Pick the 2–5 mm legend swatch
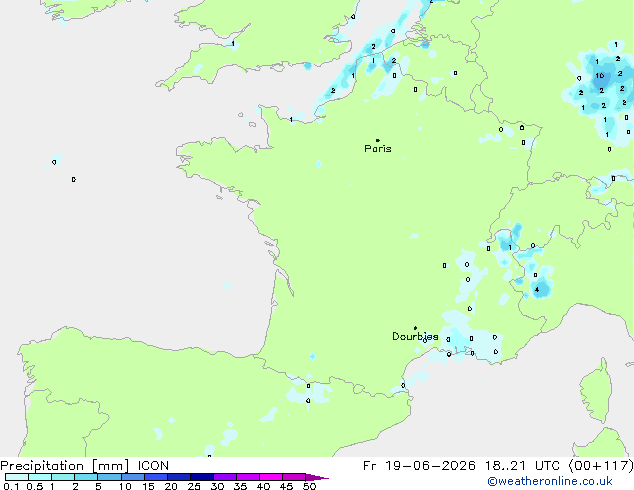 (x=86, y=477)
